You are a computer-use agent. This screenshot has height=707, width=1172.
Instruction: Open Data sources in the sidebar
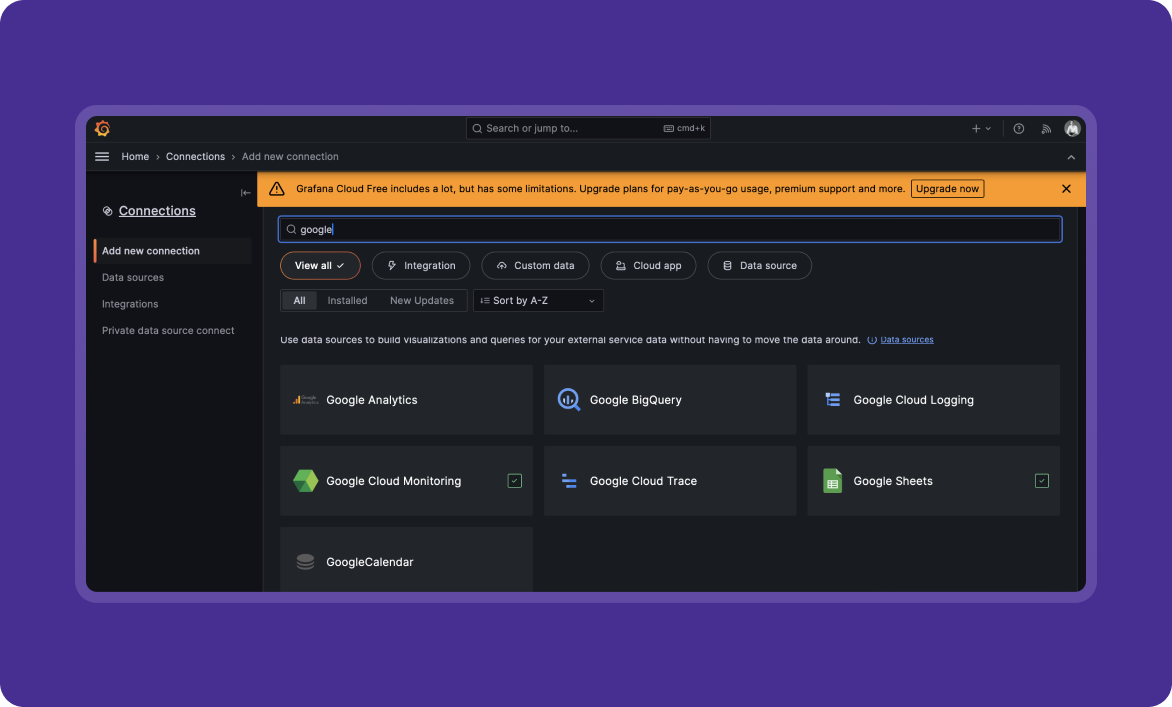pos(133,278)
